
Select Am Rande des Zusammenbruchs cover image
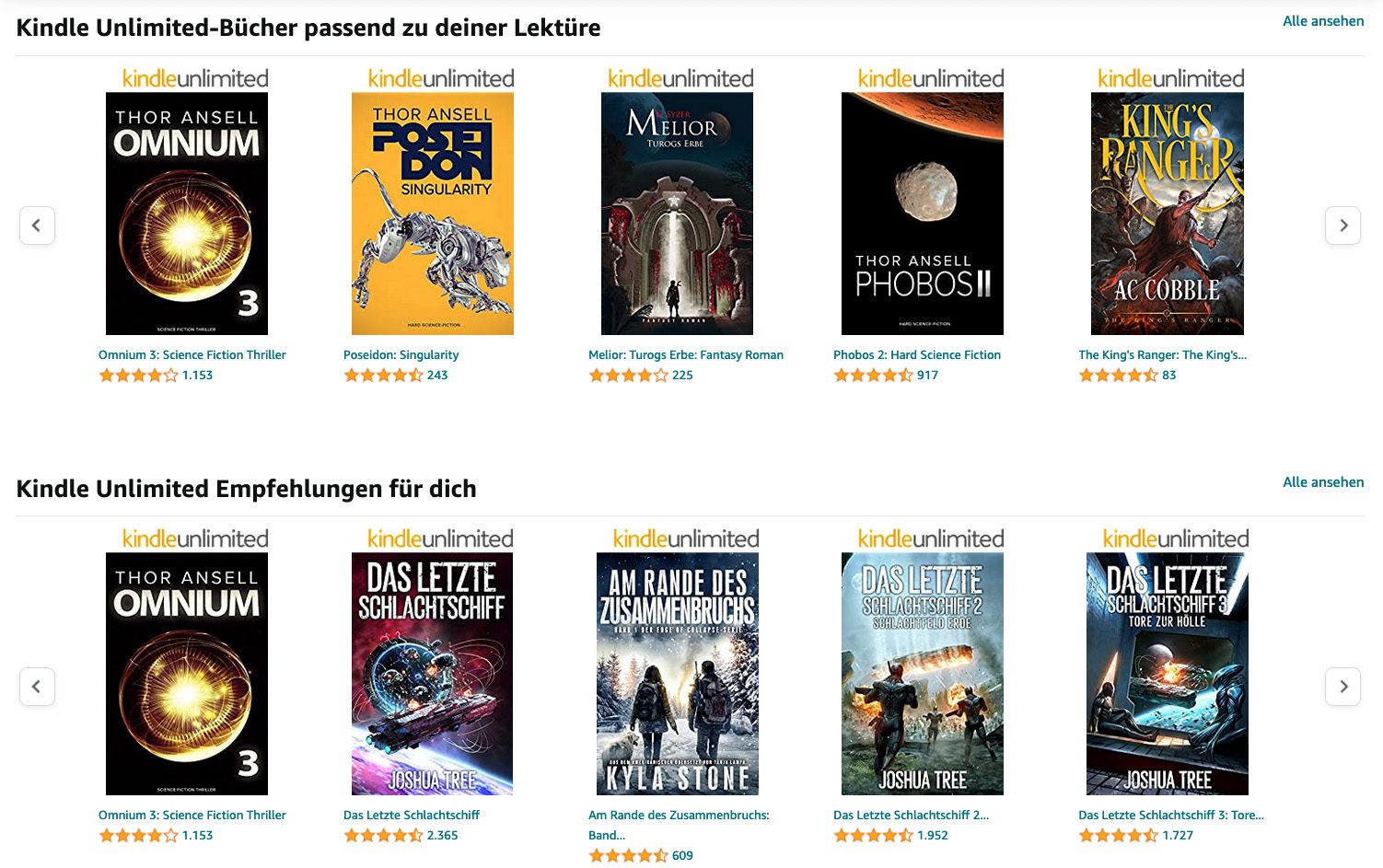click(x=678, y=674)
